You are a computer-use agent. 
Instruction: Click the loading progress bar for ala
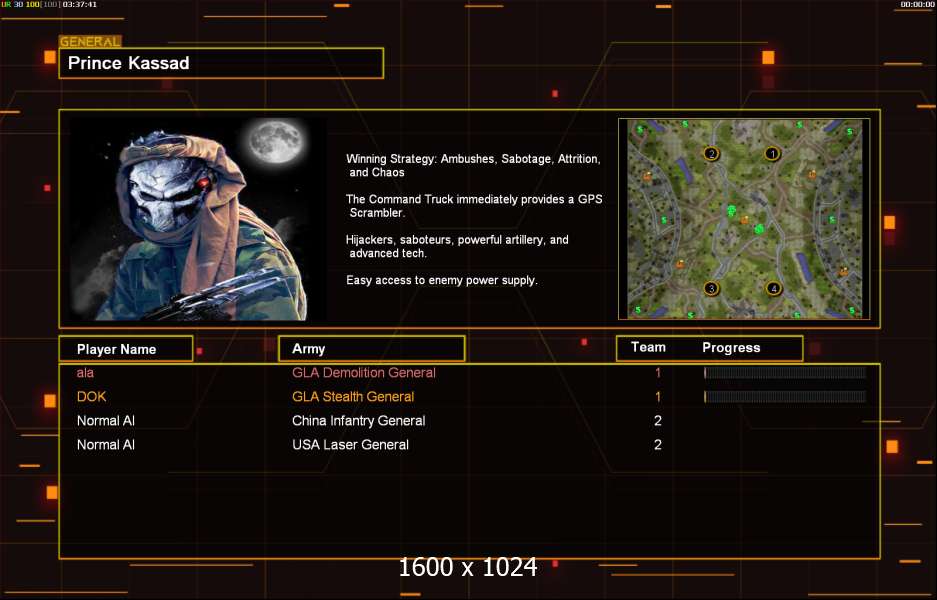[x=785, y=373]
